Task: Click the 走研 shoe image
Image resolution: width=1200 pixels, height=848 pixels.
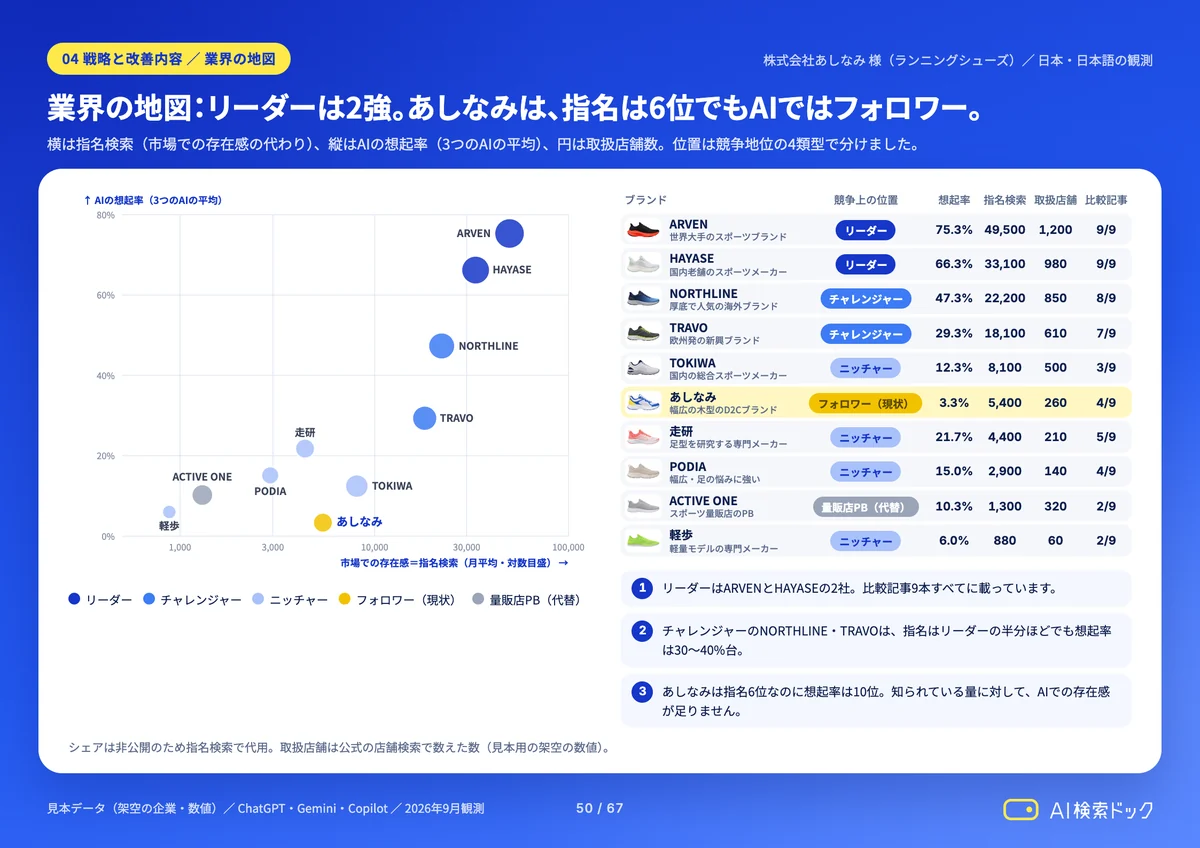Action: pos(643,436)
